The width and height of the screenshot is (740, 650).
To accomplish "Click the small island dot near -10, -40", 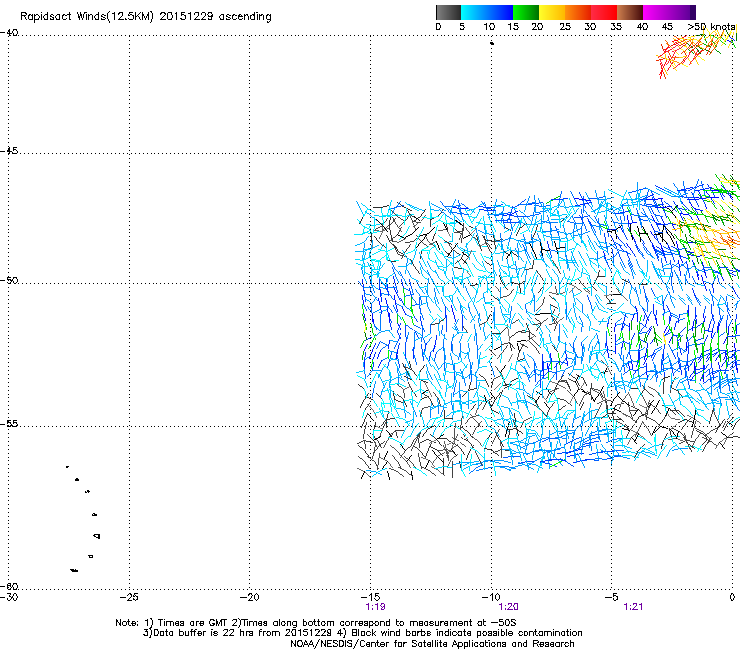I will 492,43.
